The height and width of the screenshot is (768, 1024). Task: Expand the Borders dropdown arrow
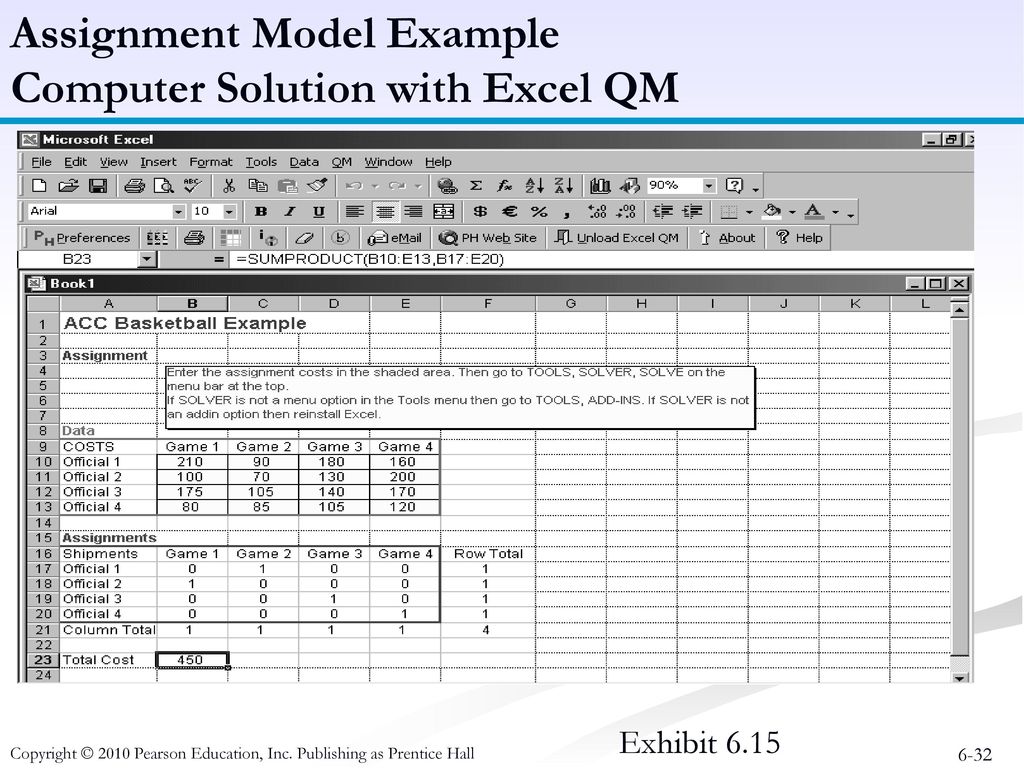[x=749, y=212]
